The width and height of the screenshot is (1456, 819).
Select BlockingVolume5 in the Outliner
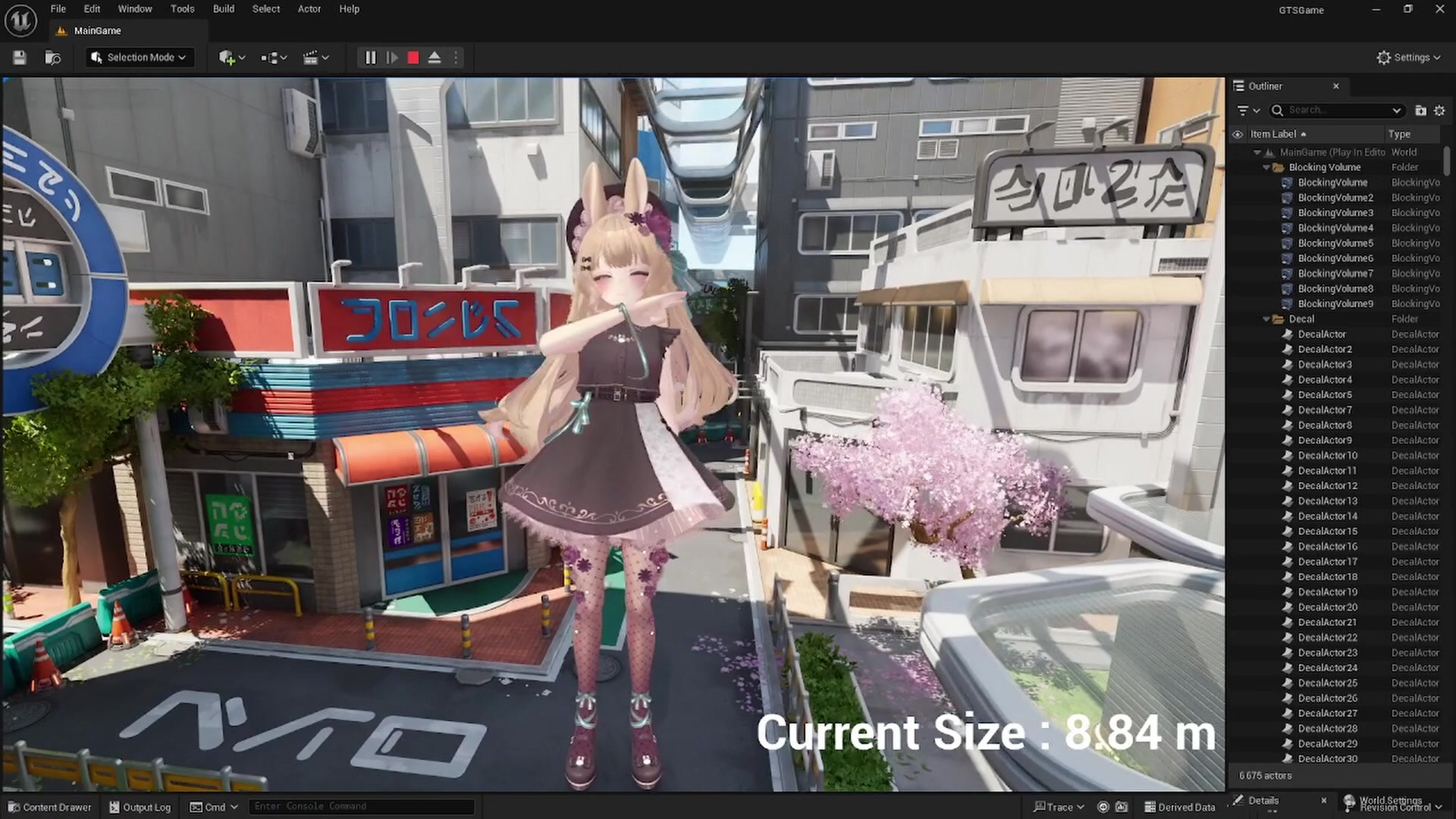(x=1335, y=243)
